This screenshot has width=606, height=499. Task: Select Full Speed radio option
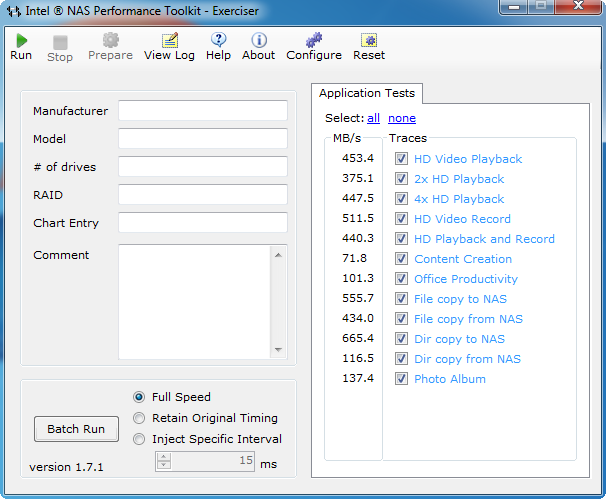point(139,397)
